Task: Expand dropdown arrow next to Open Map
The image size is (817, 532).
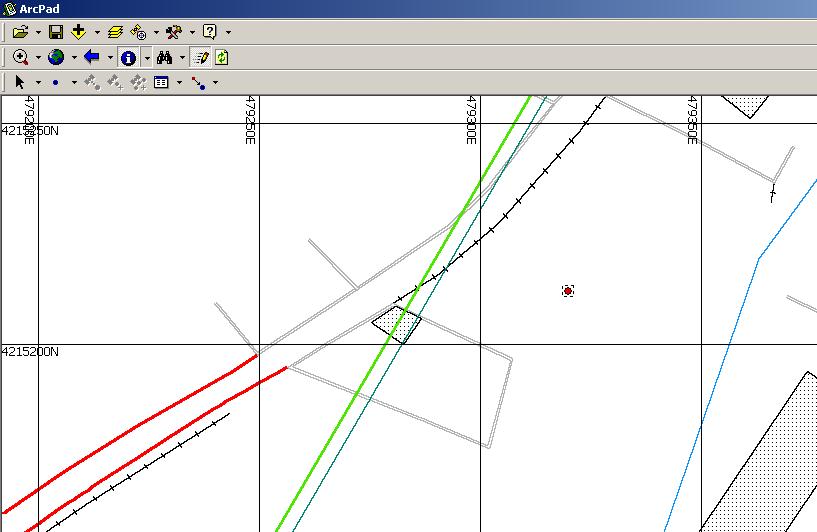Action: pyautogui.click(x=38, y=33)
